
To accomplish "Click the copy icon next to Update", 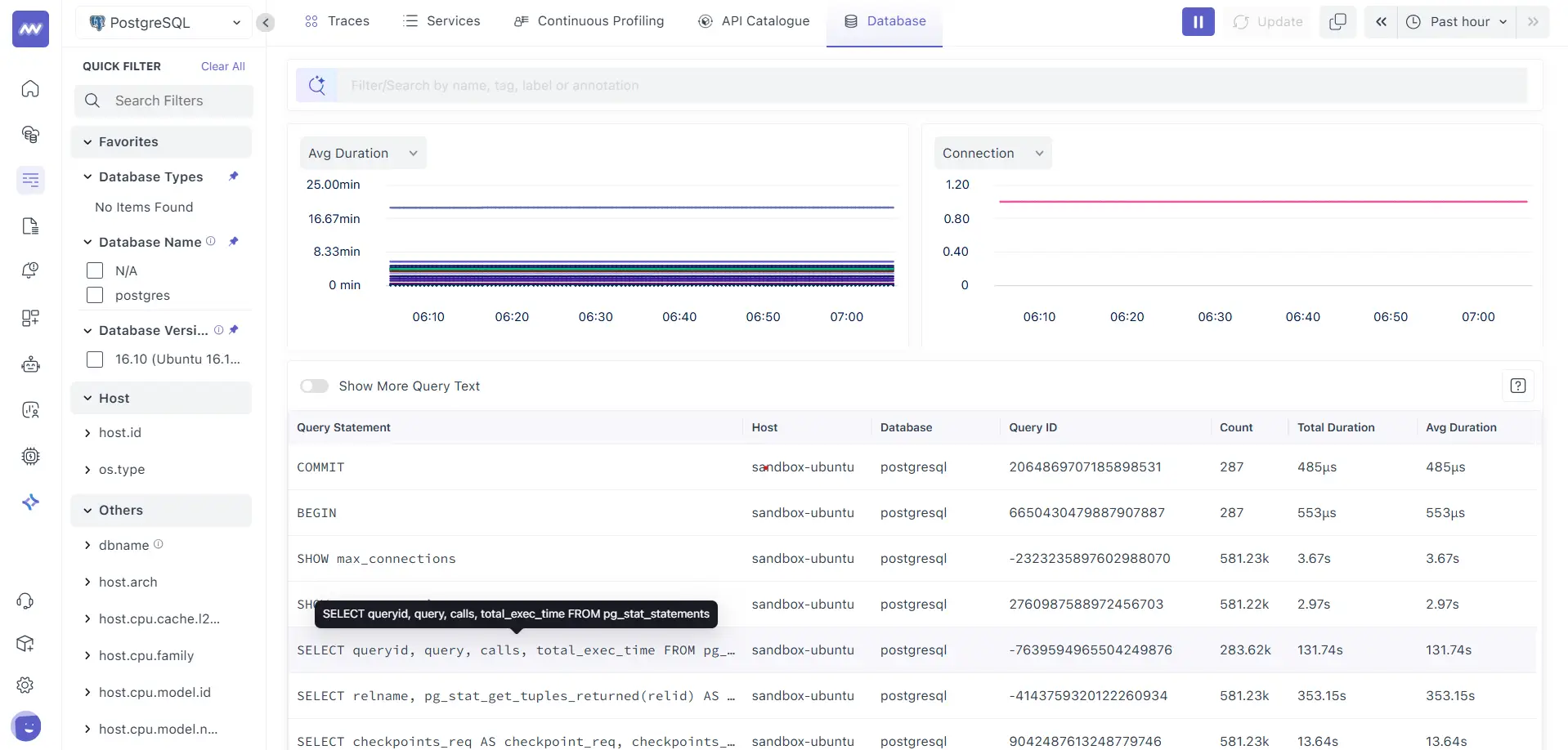I will point(1337,21).
